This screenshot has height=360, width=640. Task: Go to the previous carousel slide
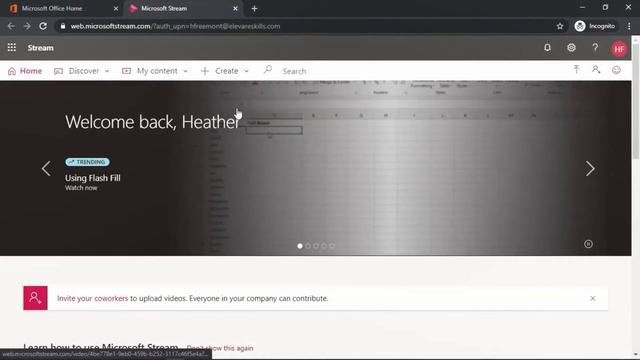tap(46, 169)
